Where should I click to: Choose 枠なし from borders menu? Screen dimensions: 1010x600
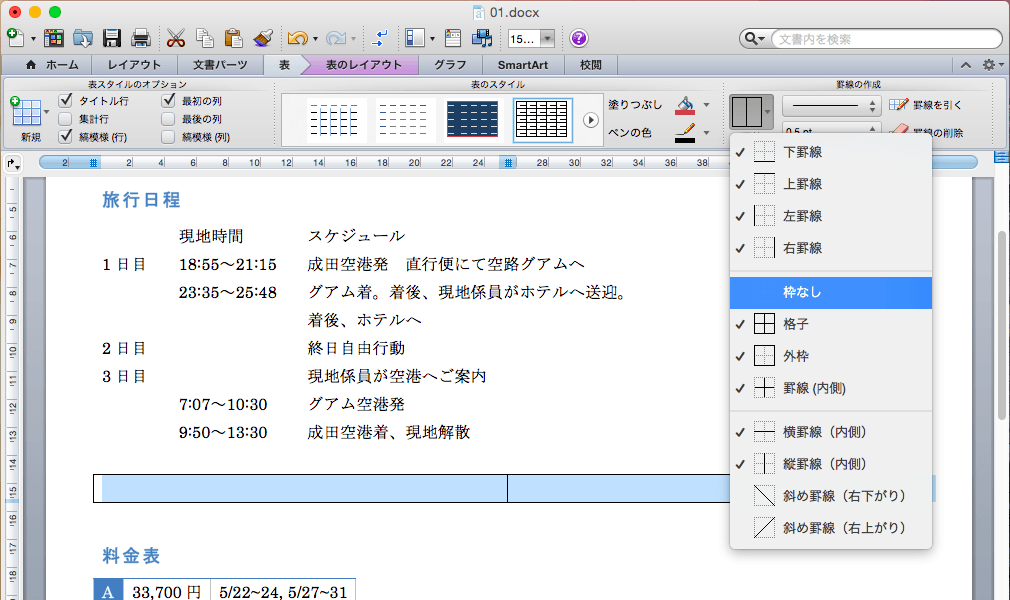831,293
